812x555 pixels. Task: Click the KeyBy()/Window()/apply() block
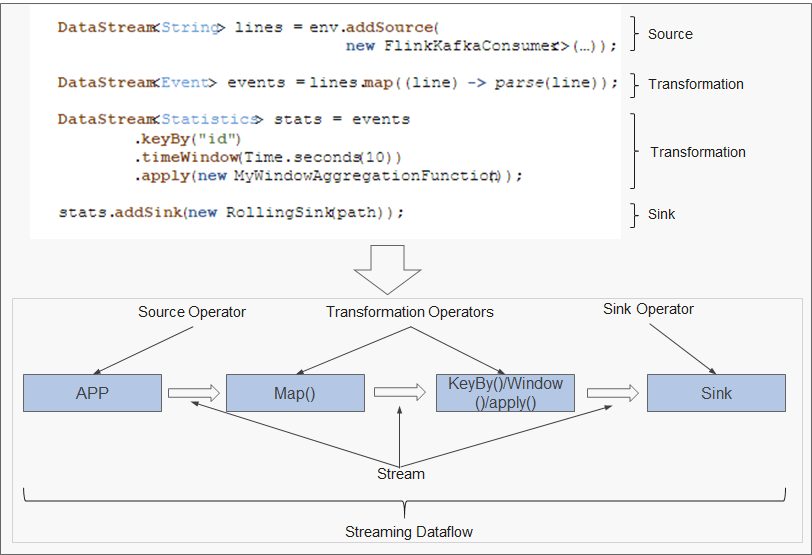tap(504, 393)
